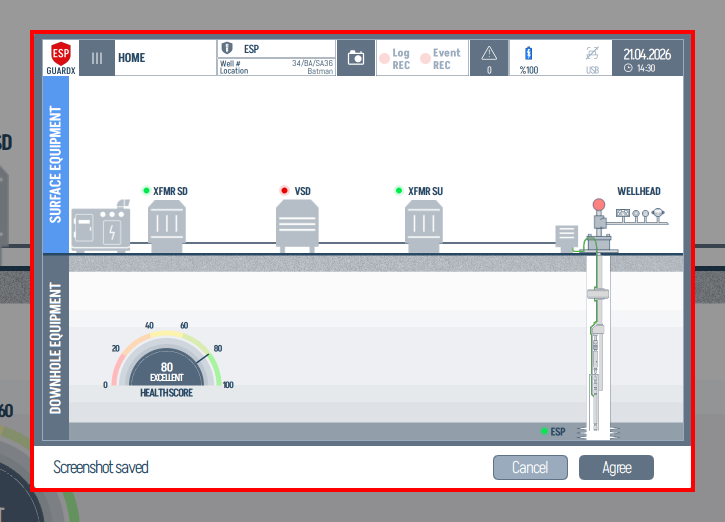725x522 pixels.
Task: Click the alarm count 0
Action: tap(489, 70)
